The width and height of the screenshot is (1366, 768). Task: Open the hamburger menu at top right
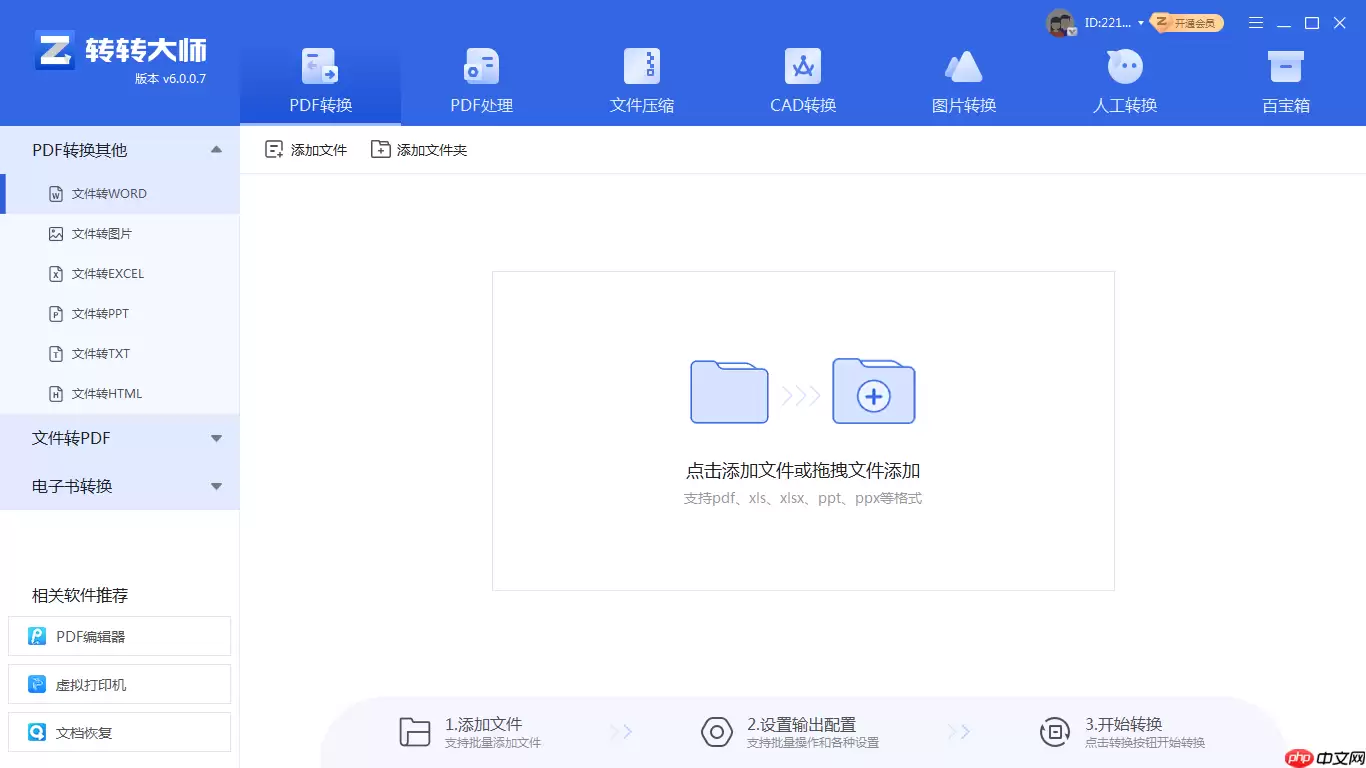1256,22
